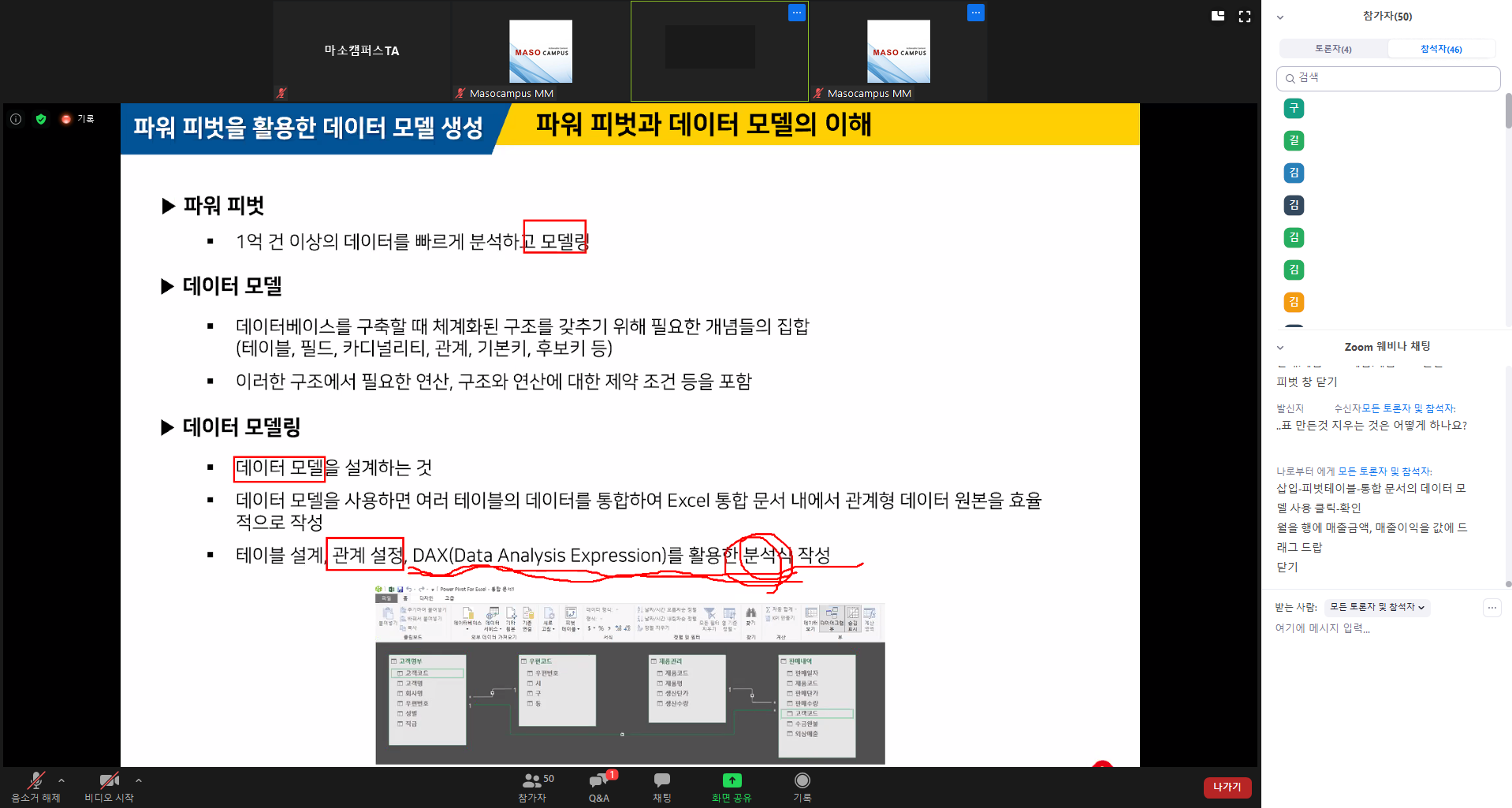1512x808 pixels.
Task: Click the green encryption shield icon
Action: (41, 119)
